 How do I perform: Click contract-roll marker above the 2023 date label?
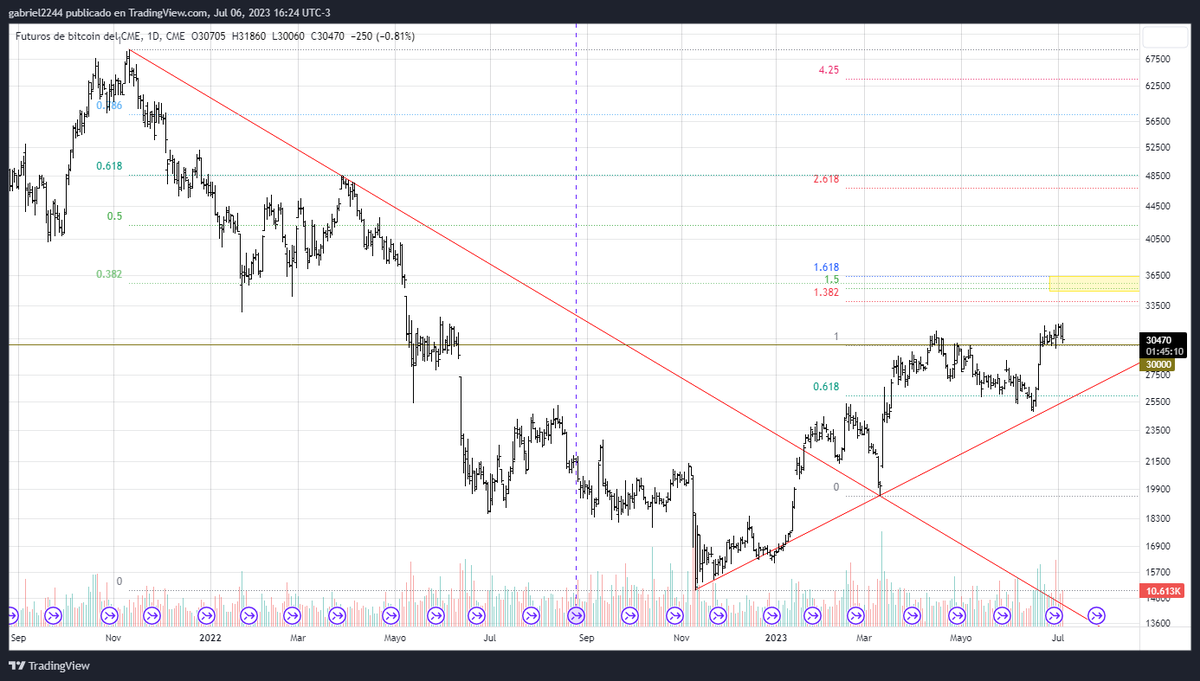tap(770, 615)
